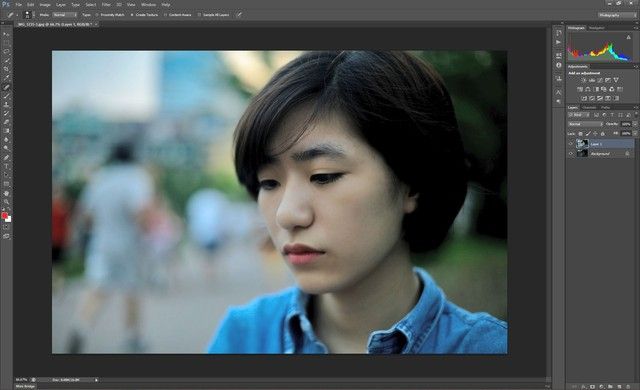
Task: Select the Spot Healing Brush tool in toolbox
Action: pyautogui.click(x=6, y=86)
